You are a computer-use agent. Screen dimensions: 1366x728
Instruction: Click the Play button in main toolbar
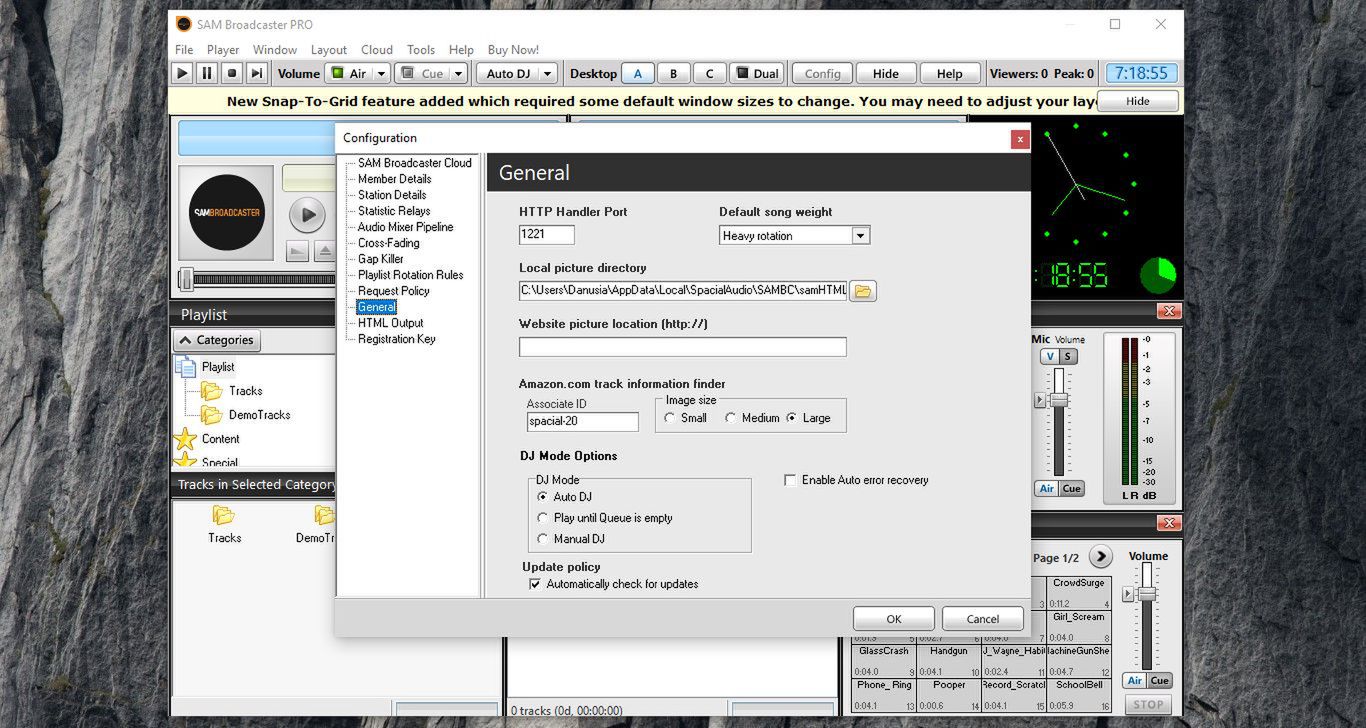click(182, 73)
